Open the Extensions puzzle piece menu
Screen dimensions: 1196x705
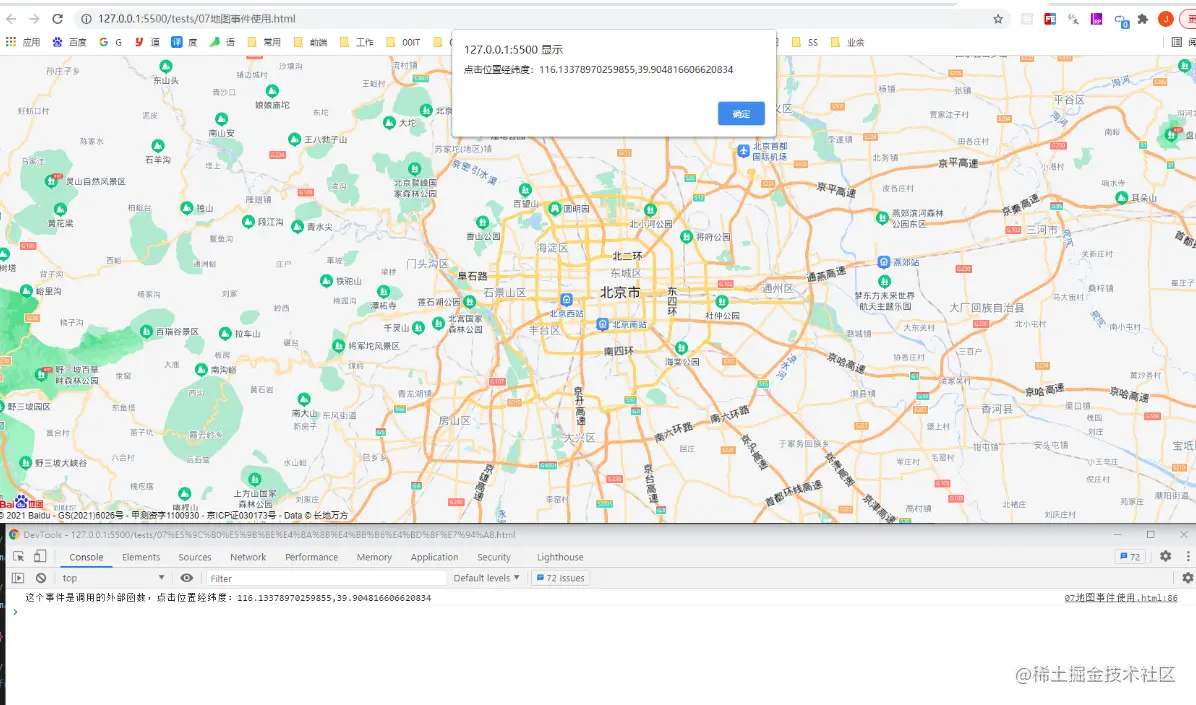[x=1143, y=19]
